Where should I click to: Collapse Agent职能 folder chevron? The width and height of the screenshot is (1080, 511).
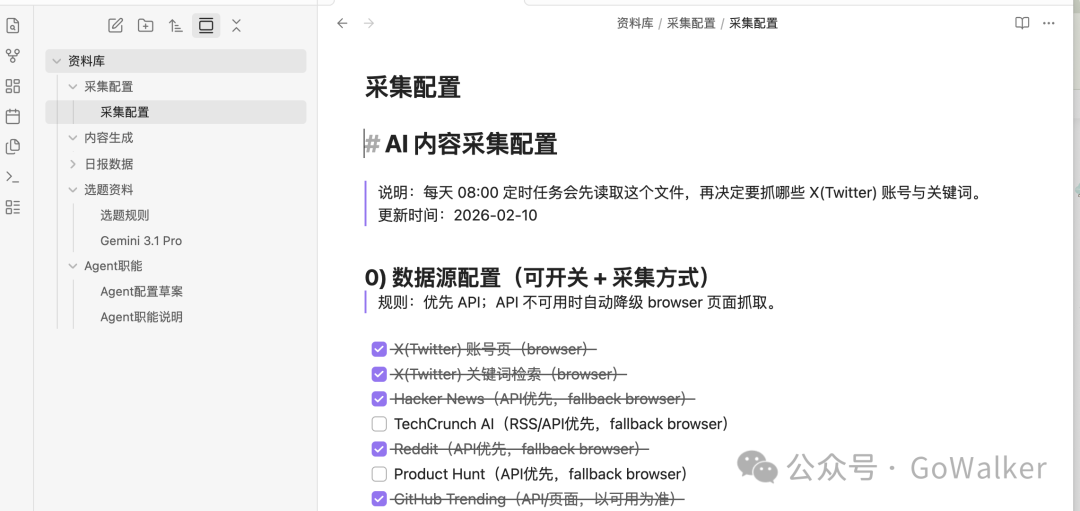(x=72, y=266)
